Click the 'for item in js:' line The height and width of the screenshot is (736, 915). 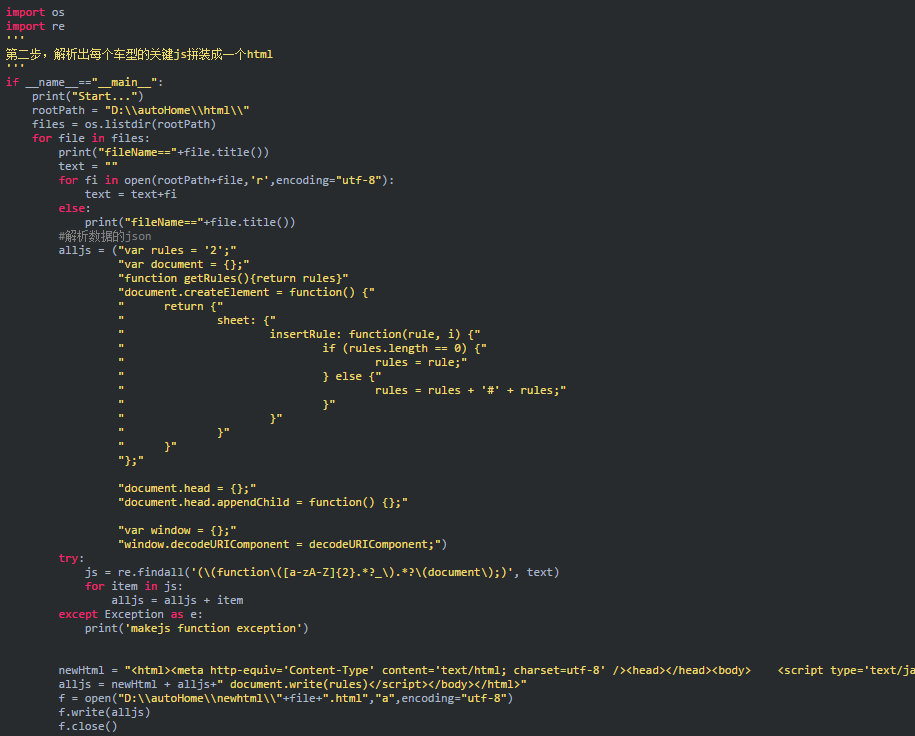click(x=134, y=587)
